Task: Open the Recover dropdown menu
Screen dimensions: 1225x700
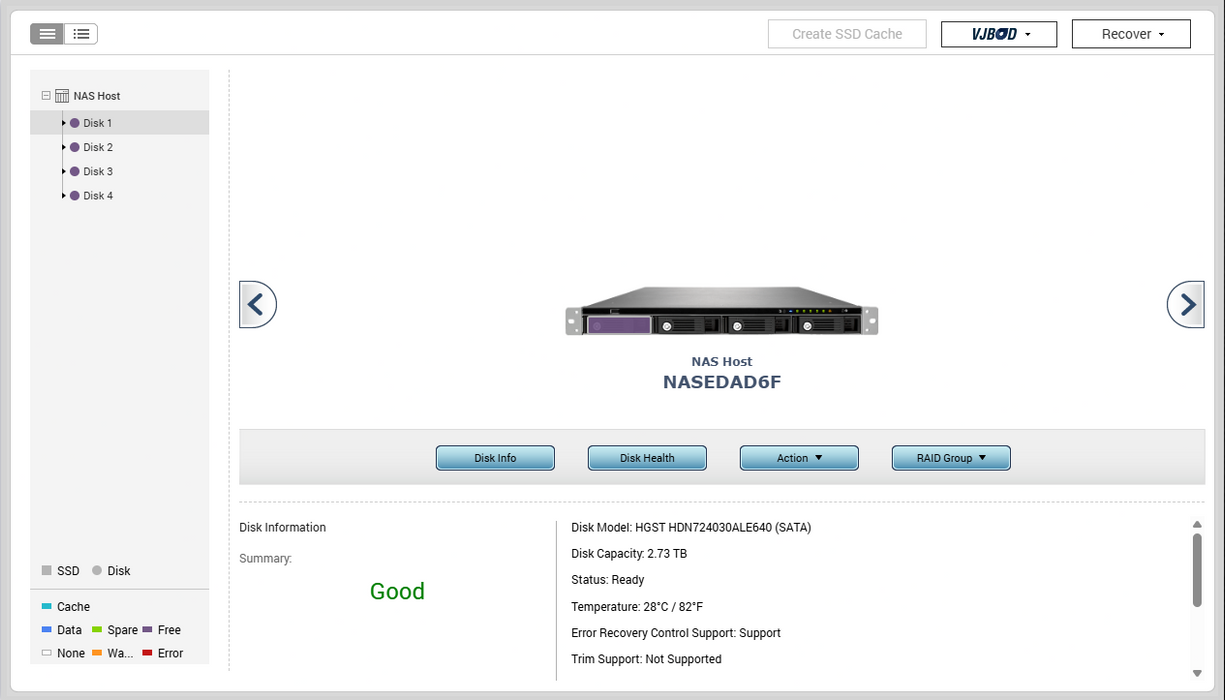Action: click(x=1131, y=34)
